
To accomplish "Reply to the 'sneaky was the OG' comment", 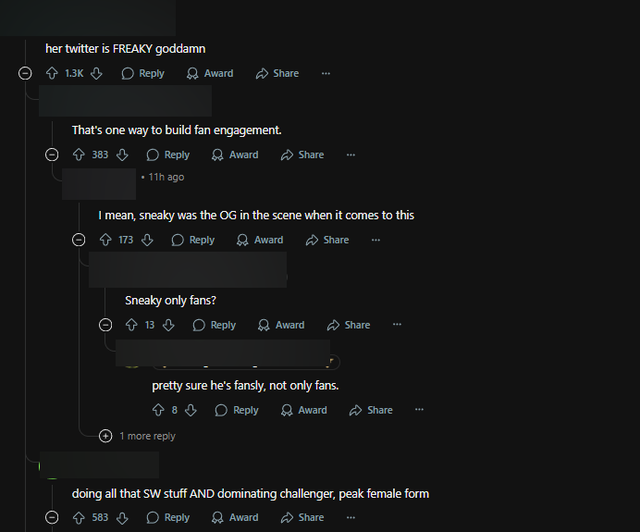I will point(193,240).
